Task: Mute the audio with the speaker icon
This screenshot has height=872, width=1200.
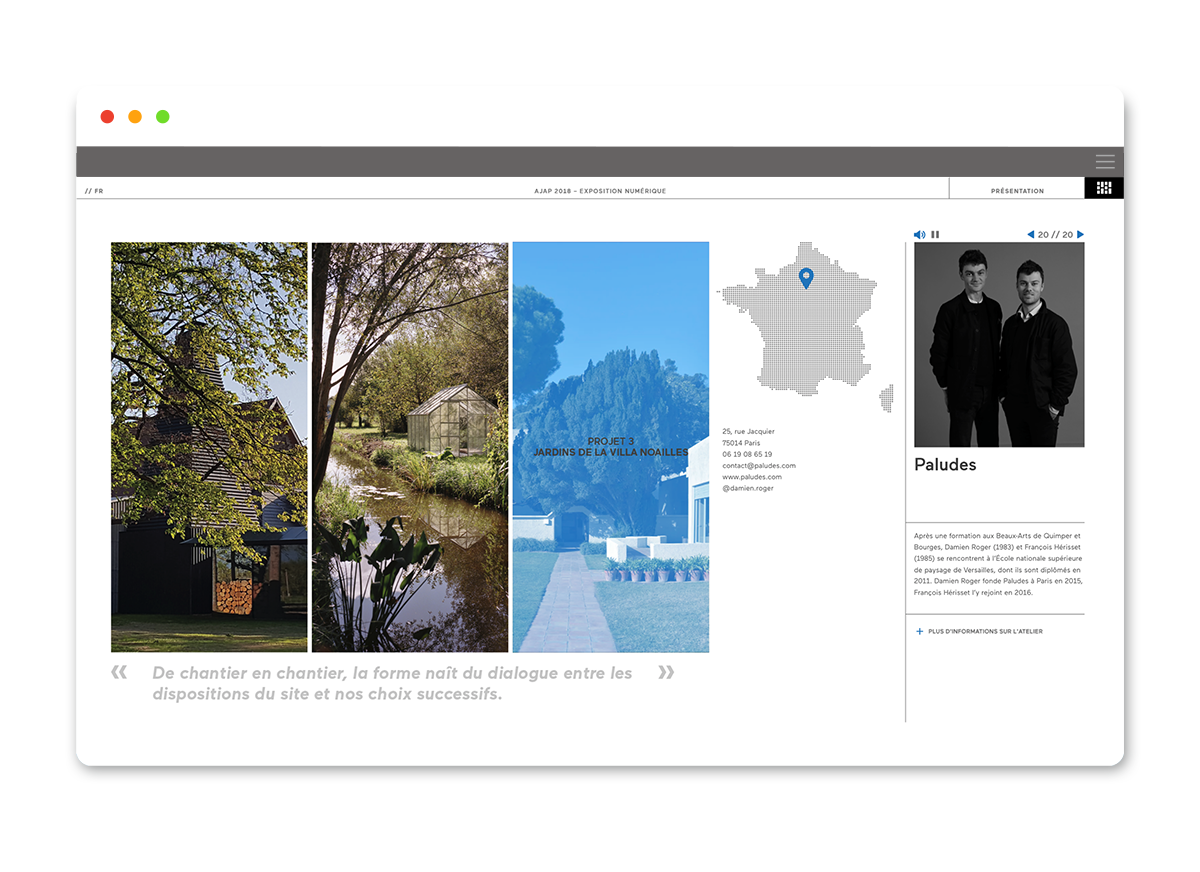Action: coord(919,235)
